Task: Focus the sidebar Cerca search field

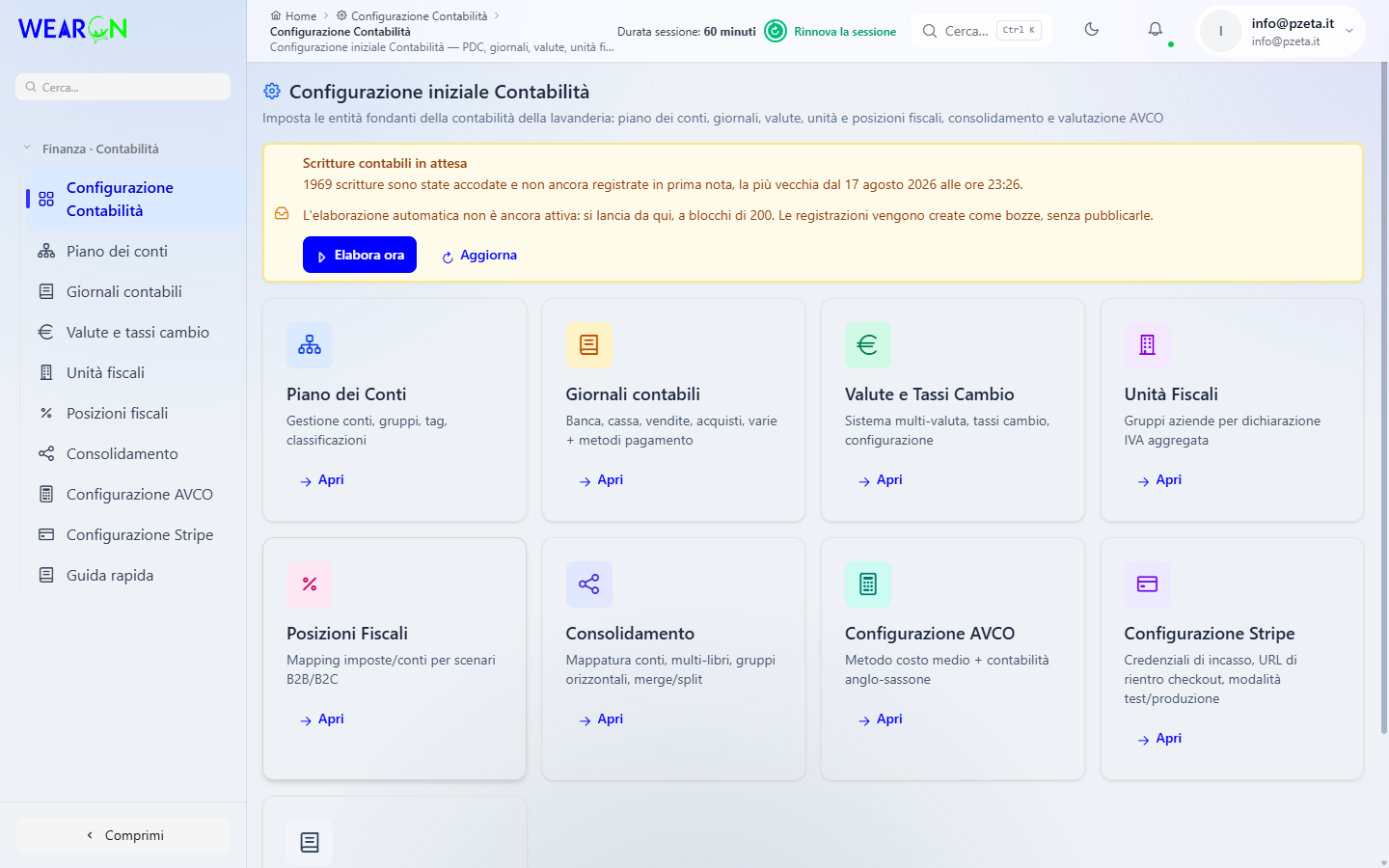Action: (123, 87)
